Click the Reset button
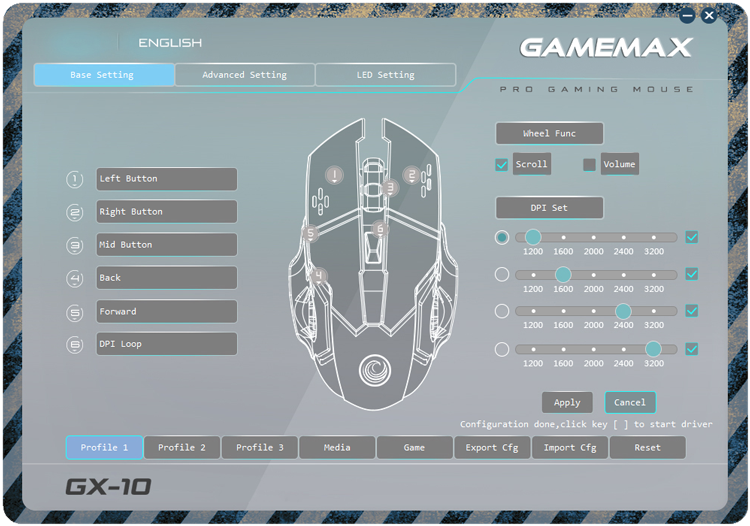 tap(648, 448)
